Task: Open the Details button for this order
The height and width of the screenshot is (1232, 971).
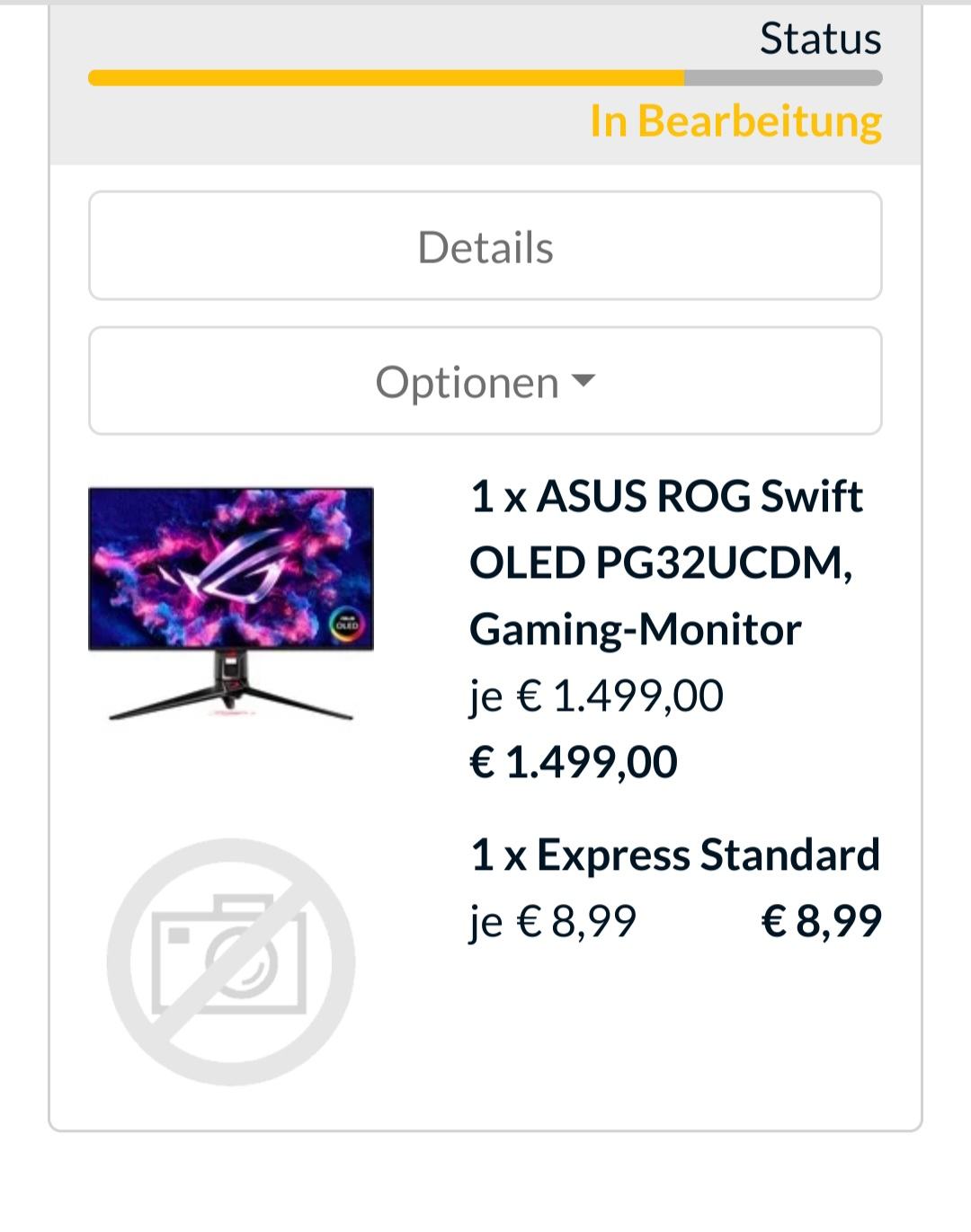Action: click(x=485, y=245)
